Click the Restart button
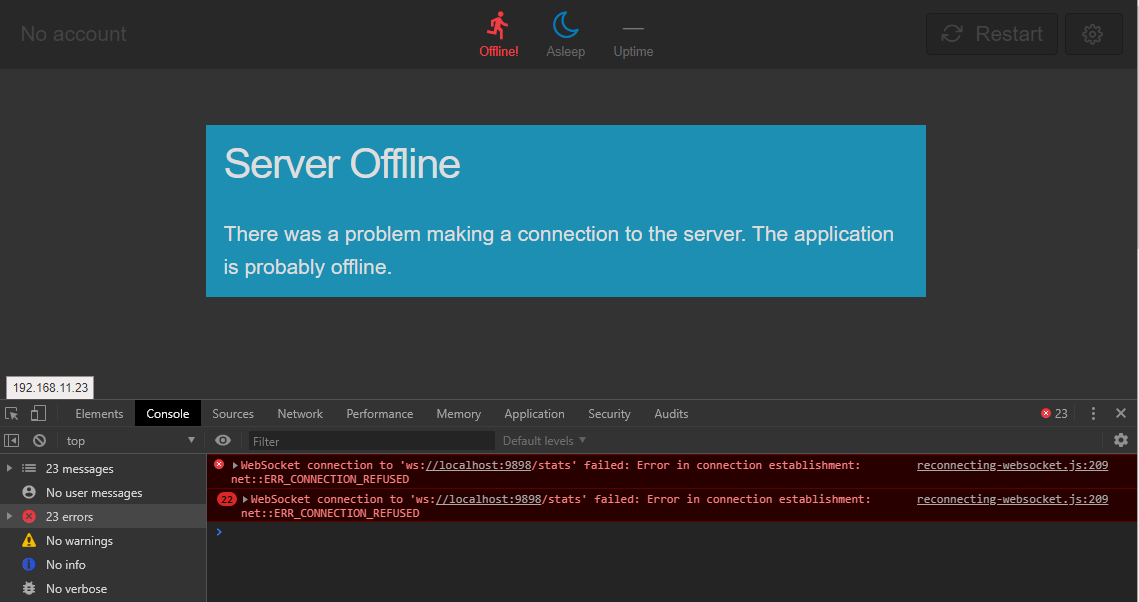The height and width of the screenshot is (602, 1139). pos(992,34)
